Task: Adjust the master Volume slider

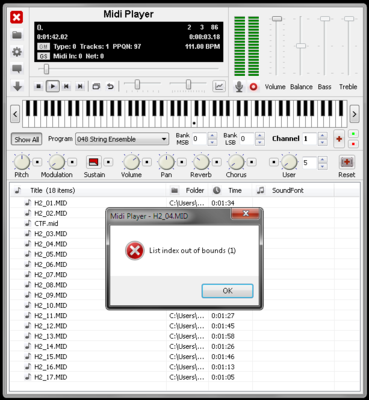Action: pyautogui.click(x=277, y=19)
